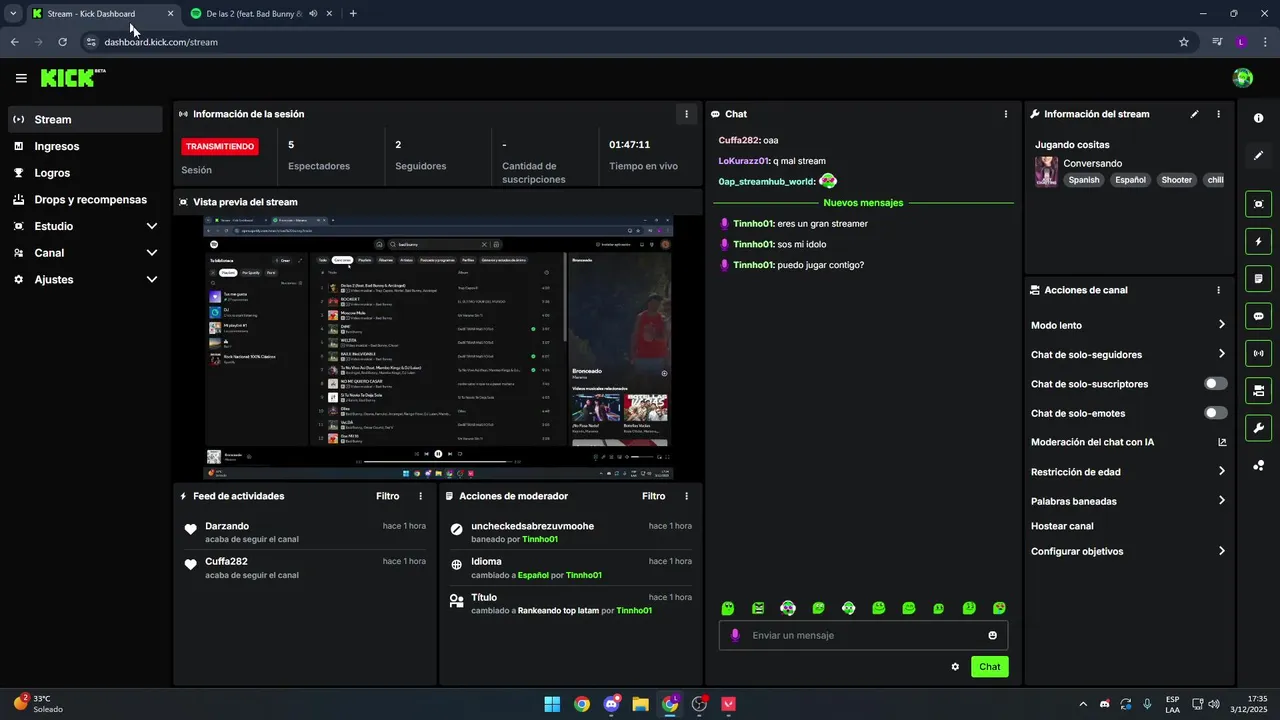The height and width of the screenshot is (720, 1280).
Task: Toggle the chat bubble icon in right toolbar
Action: (x=1258, y=316)
